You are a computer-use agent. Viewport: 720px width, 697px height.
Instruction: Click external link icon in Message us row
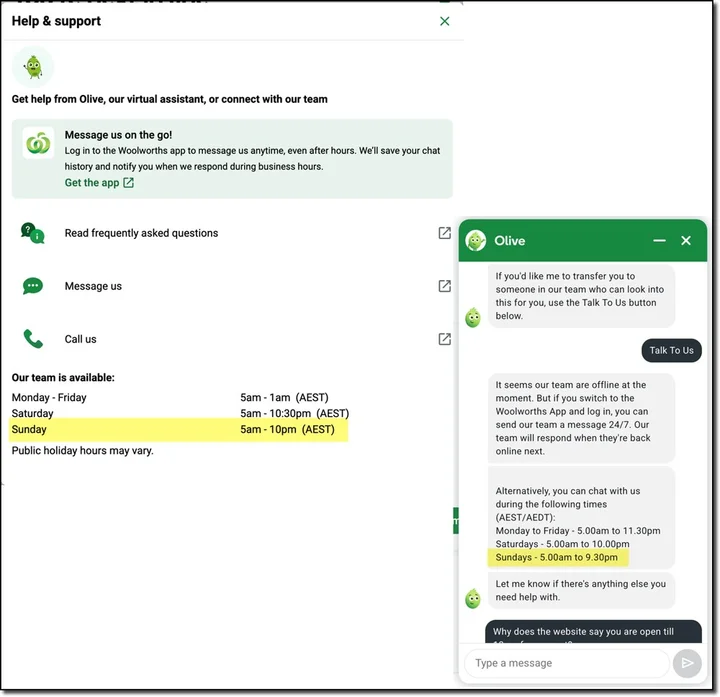coord(445,286)
